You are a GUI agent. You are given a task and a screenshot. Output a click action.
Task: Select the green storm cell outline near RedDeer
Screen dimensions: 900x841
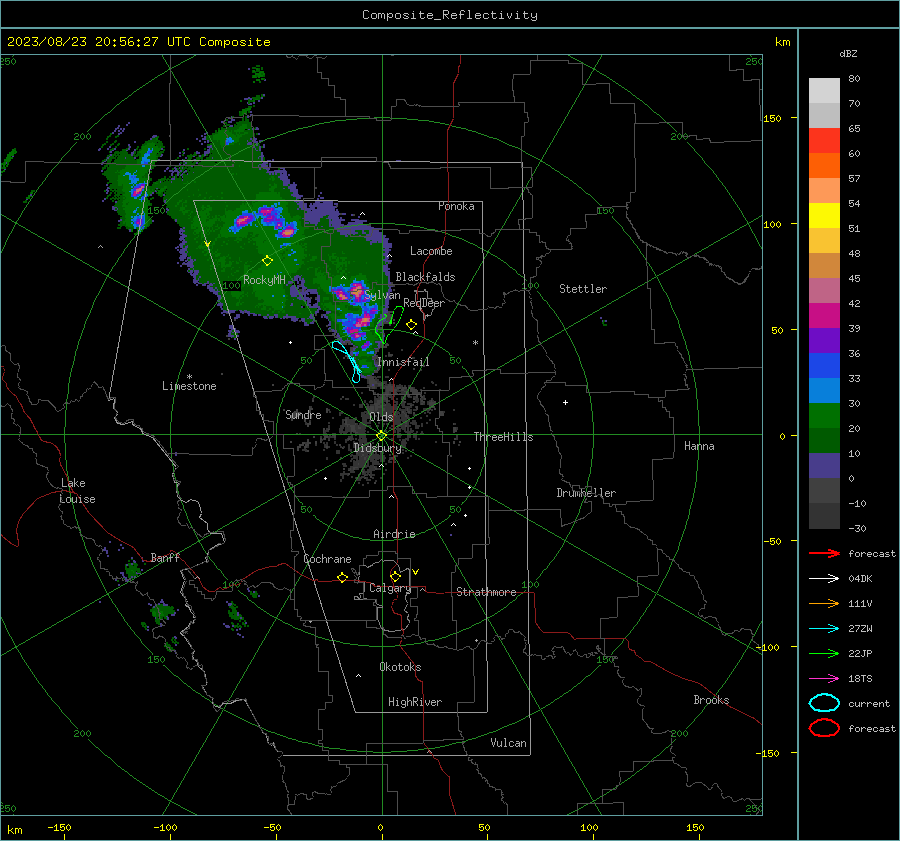389,325
